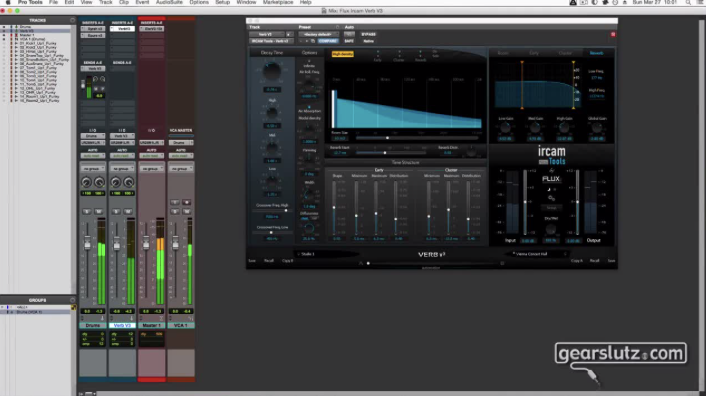Screen dimensions: 706x396
Task: Click the COMPARE button in plug-in header
Action: click(328, 41)
